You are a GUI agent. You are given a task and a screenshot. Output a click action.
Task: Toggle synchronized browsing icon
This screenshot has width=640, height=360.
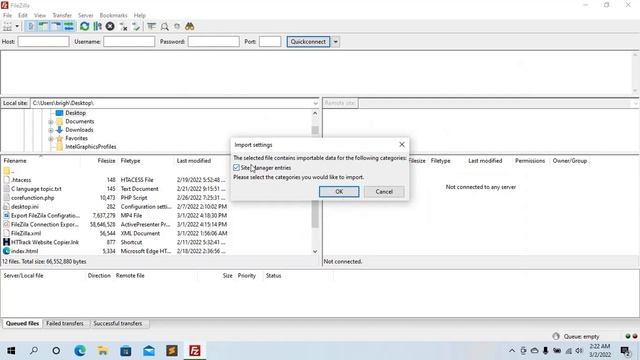click(177, 27)
